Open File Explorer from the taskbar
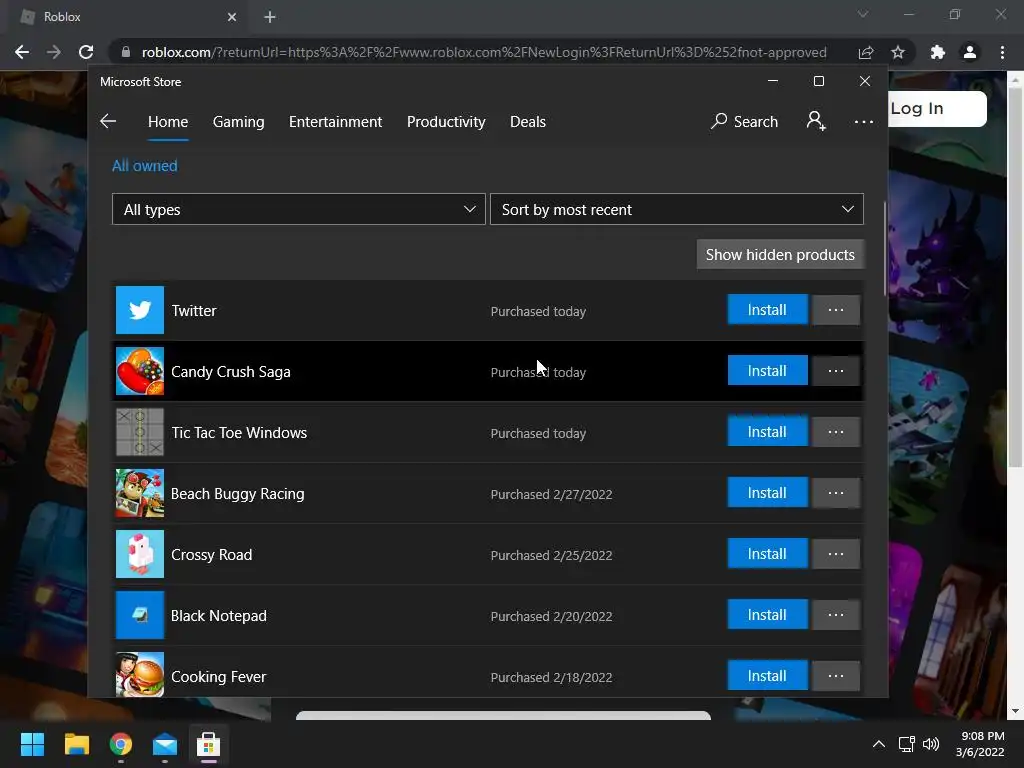1024x768 pixels. (x=76, y=744)
